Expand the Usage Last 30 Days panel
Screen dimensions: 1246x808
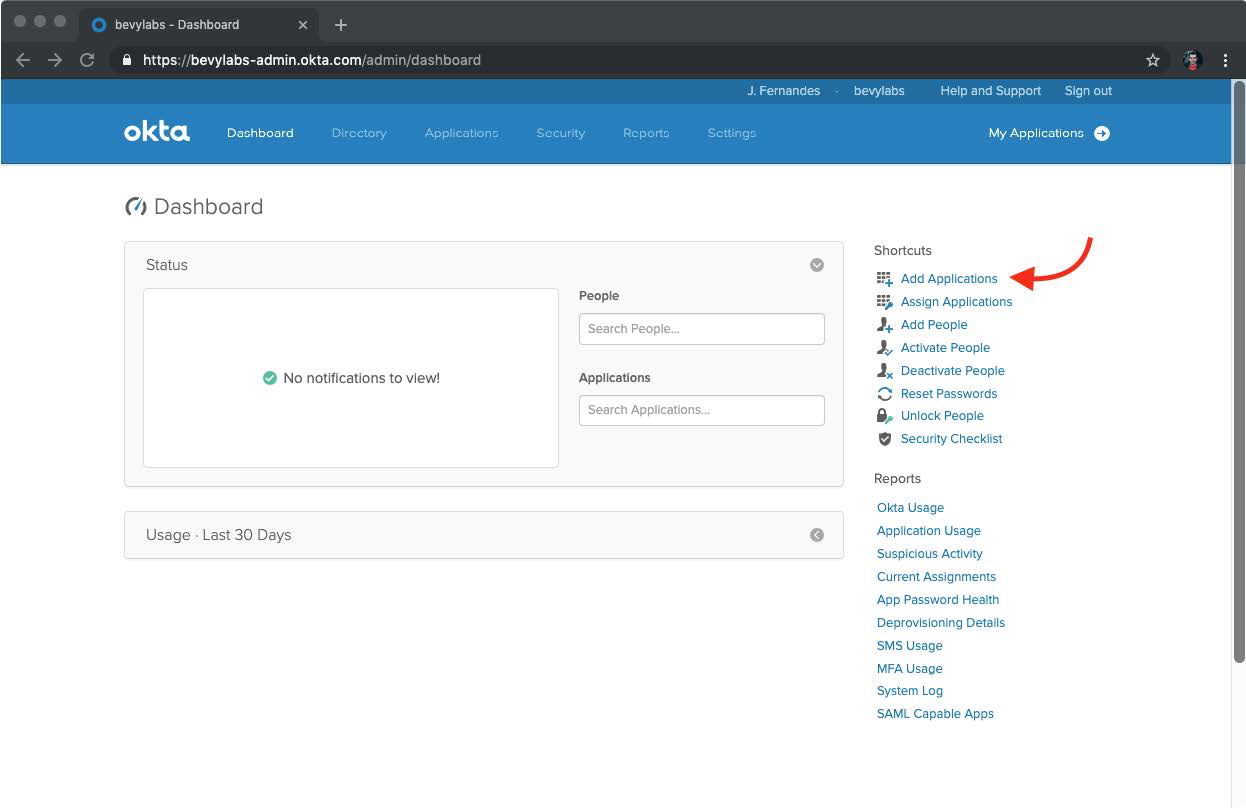(817, 535)
